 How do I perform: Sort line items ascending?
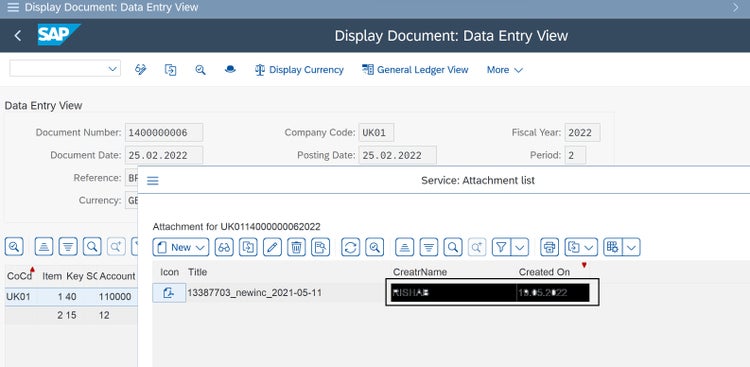click(44, 246)
